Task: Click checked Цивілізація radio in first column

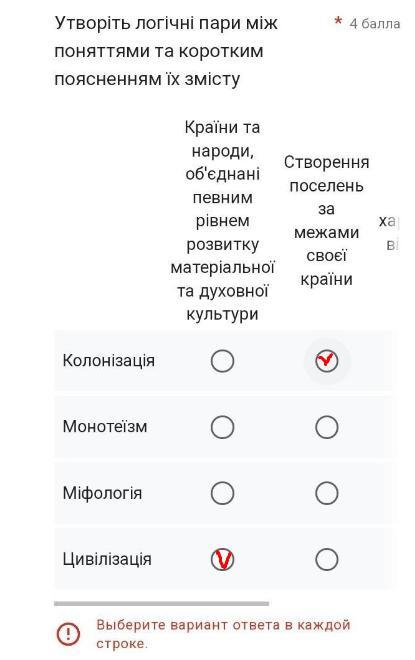Action: click(x=222, y=559)
